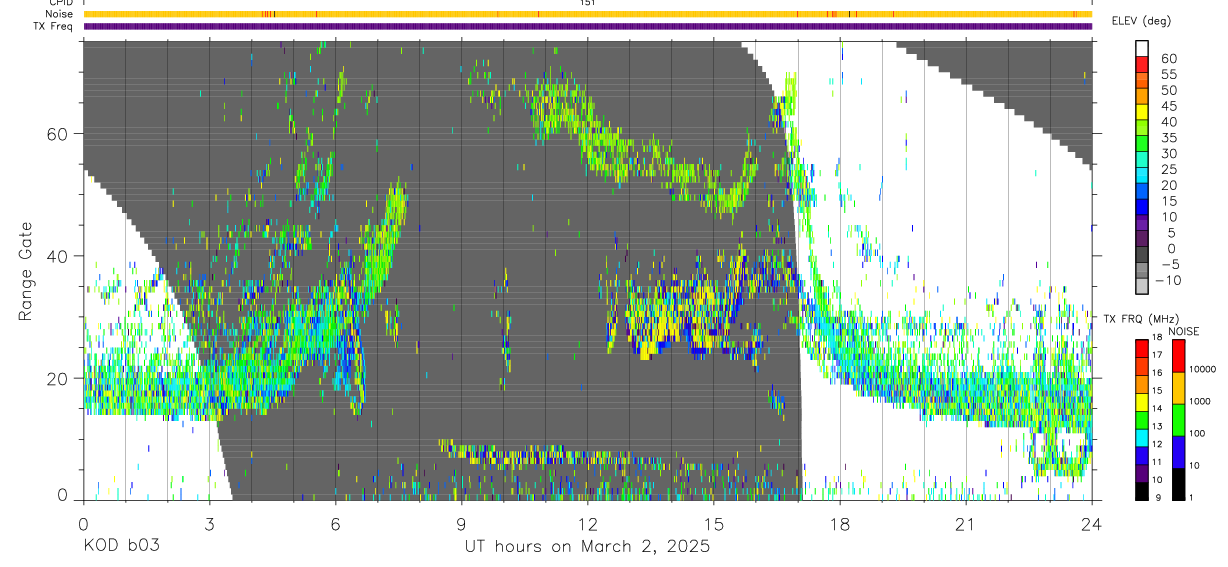Pick the purple segment of TX FRQ legend
This screenshot has height=567, width=1228.
(x=1142, y=474)
